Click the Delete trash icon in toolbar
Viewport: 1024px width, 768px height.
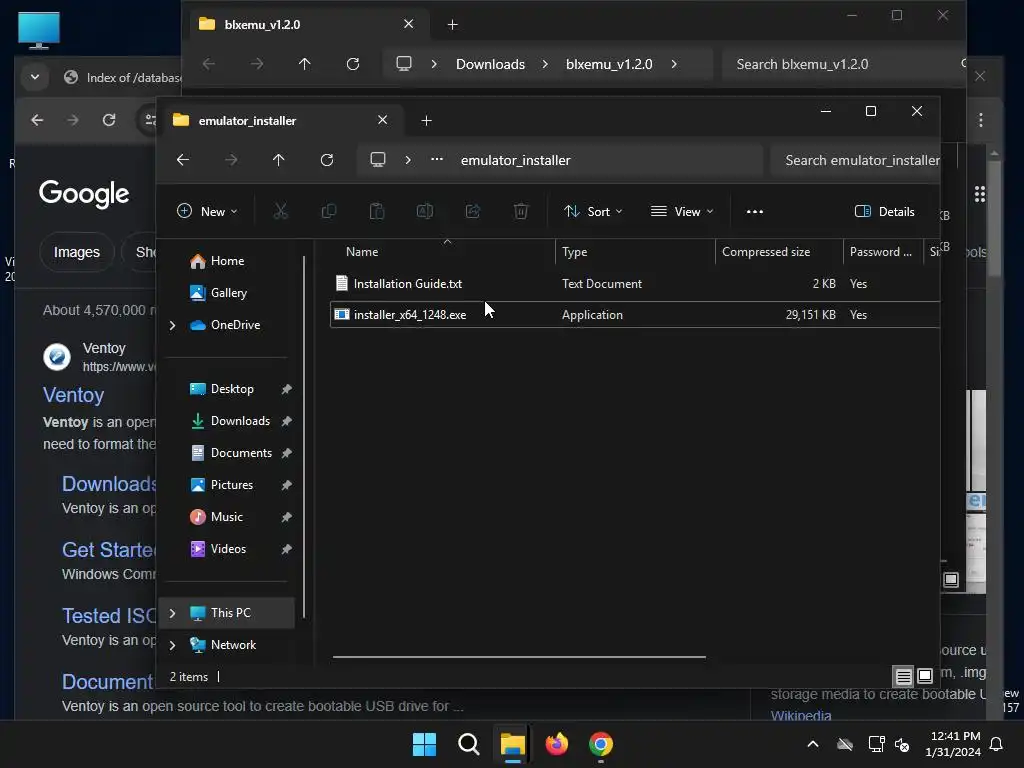pyautogui.click(x=521, y=211)
